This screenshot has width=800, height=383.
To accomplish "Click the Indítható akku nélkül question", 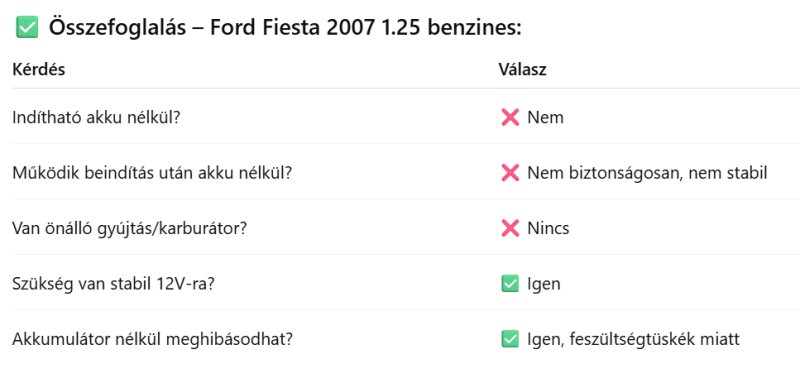I will (96, 118).
